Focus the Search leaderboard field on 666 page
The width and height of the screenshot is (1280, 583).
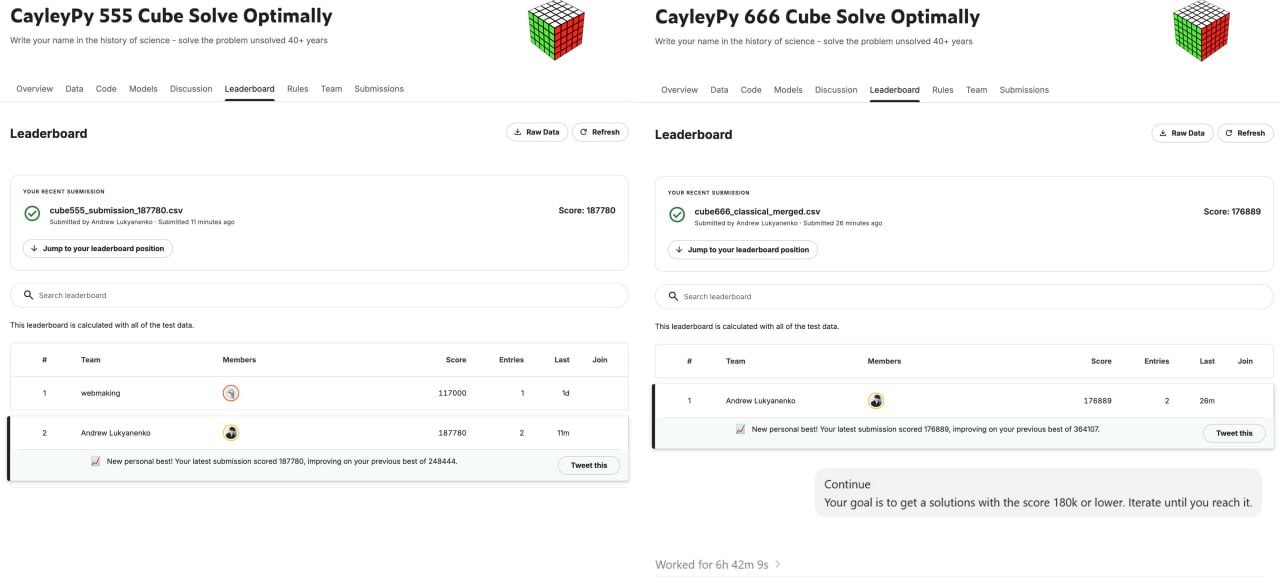coord(964,296)
